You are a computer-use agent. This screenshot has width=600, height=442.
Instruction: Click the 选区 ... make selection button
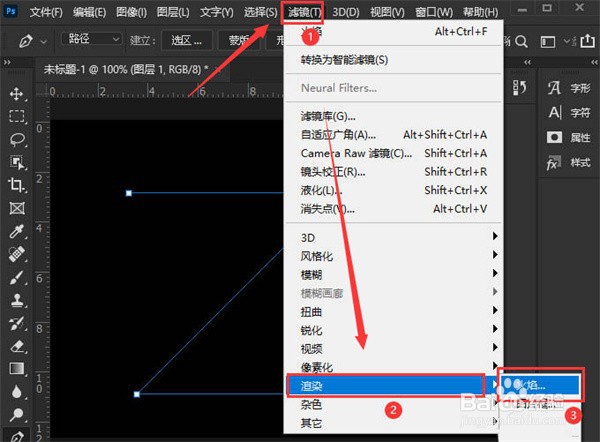coord(186,40)
